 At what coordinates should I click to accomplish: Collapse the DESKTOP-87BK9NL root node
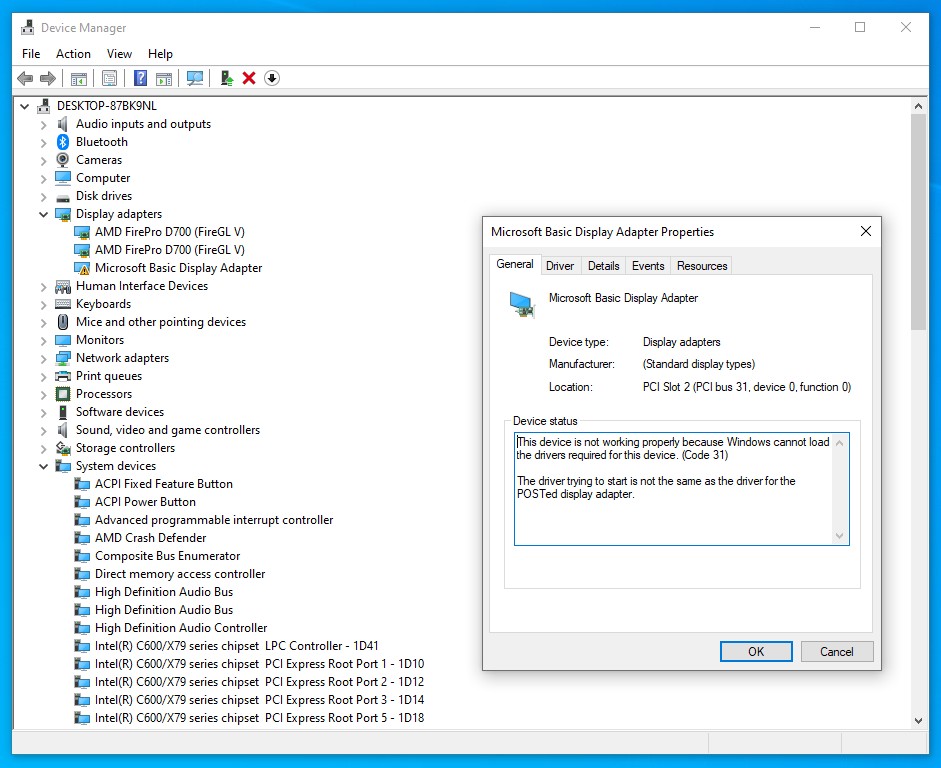(25, 106)
